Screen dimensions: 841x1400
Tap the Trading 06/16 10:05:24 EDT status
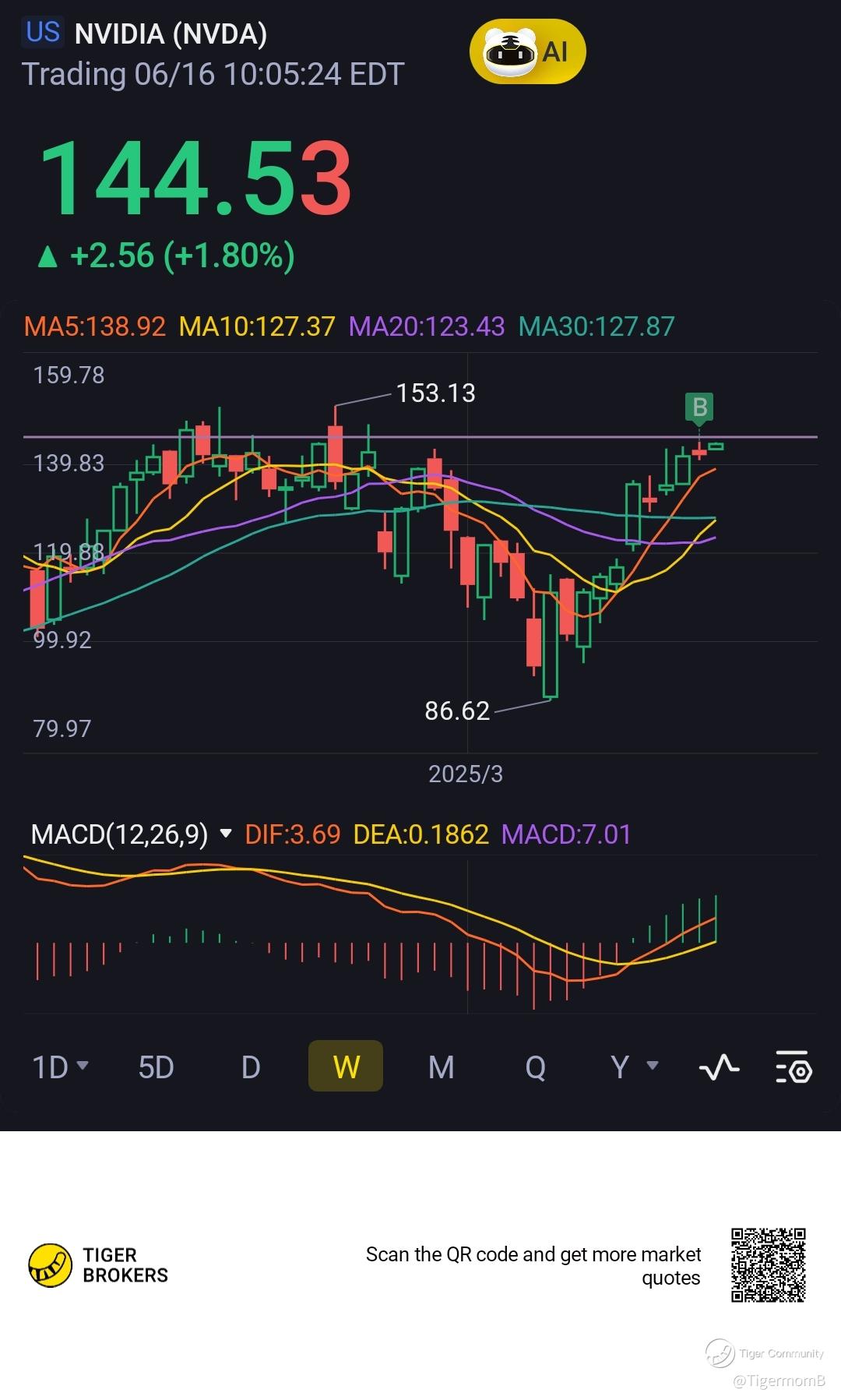[213, 75]
